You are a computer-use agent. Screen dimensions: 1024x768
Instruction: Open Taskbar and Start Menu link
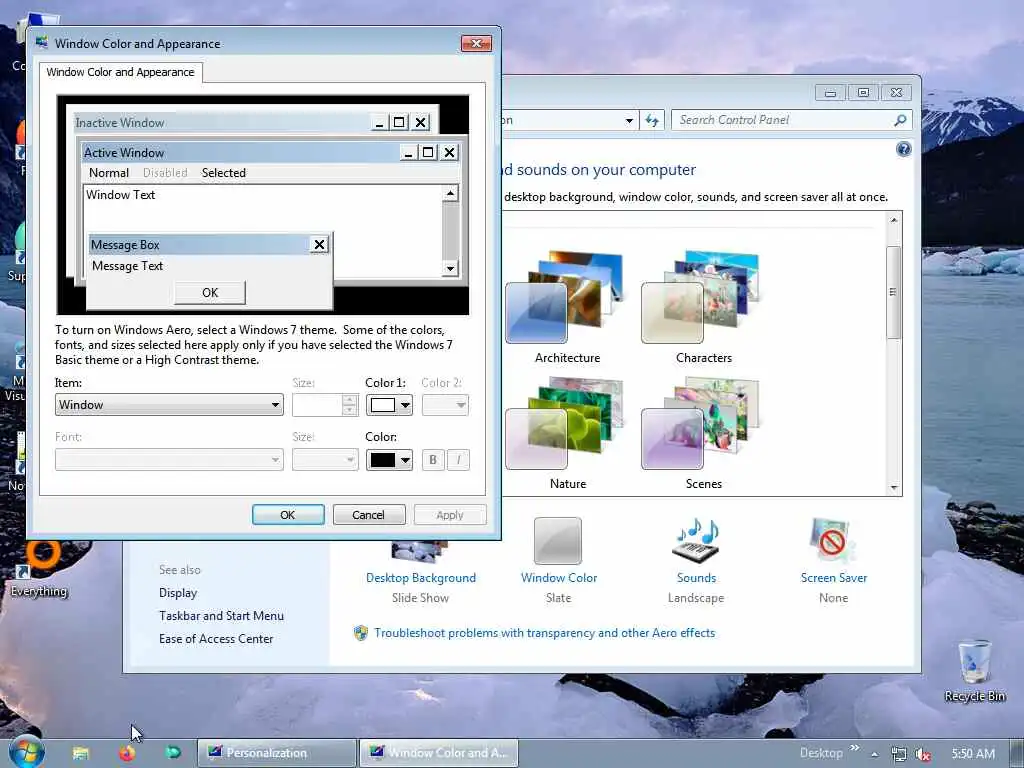pos(221,616)
